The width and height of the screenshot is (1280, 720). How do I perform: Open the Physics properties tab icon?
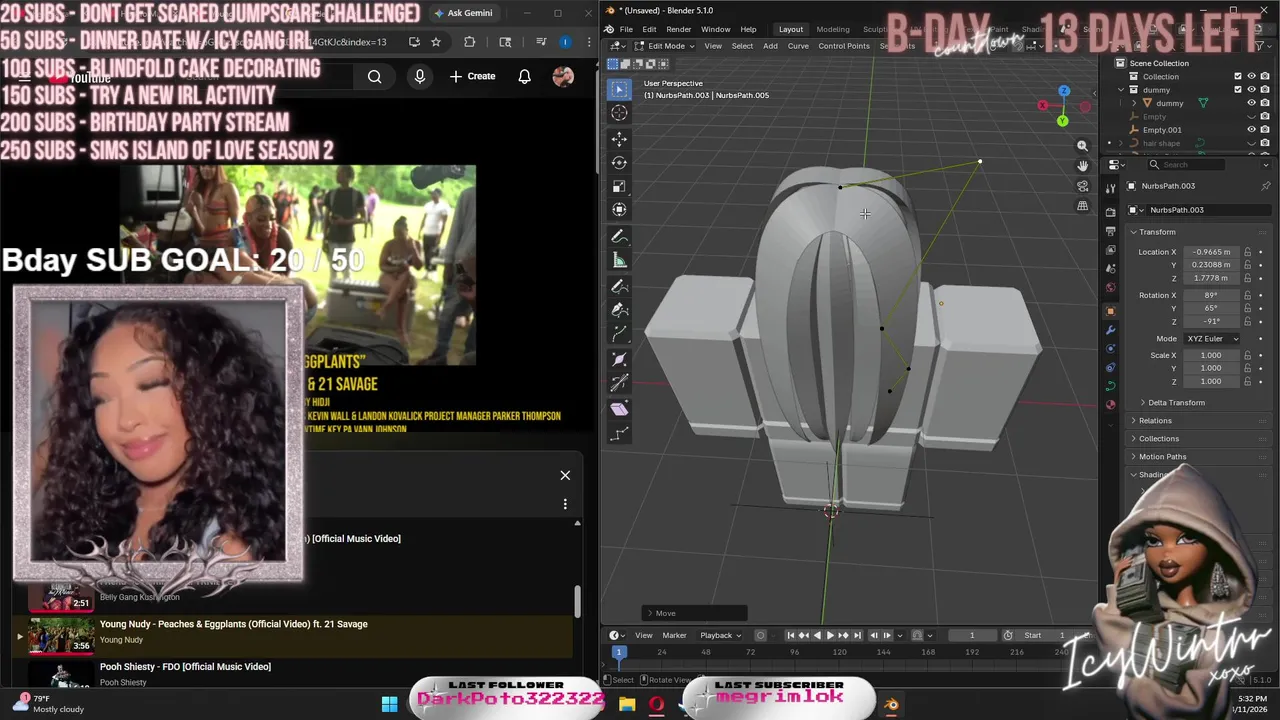coord(1110,349)
